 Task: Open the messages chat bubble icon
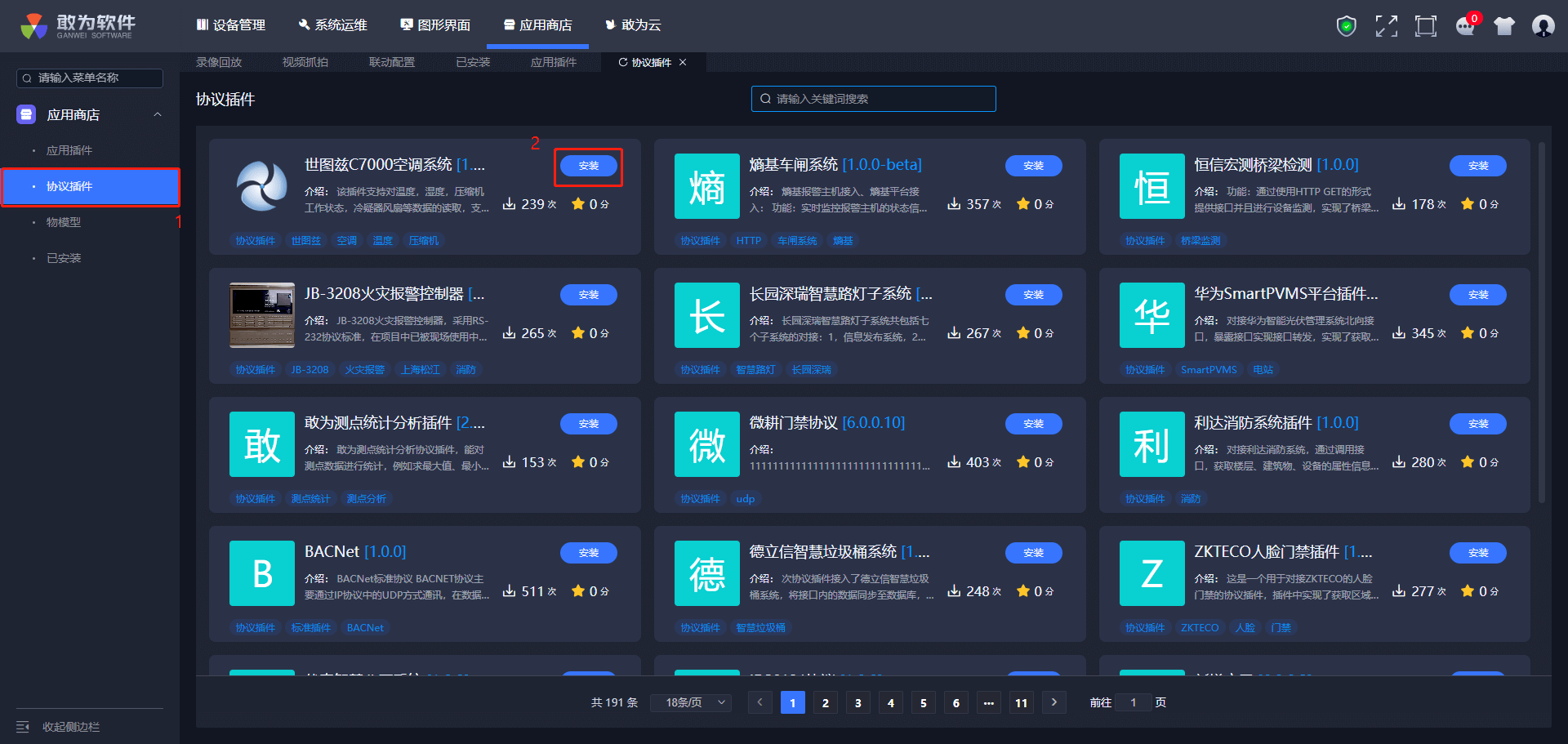pos(1466,26)
